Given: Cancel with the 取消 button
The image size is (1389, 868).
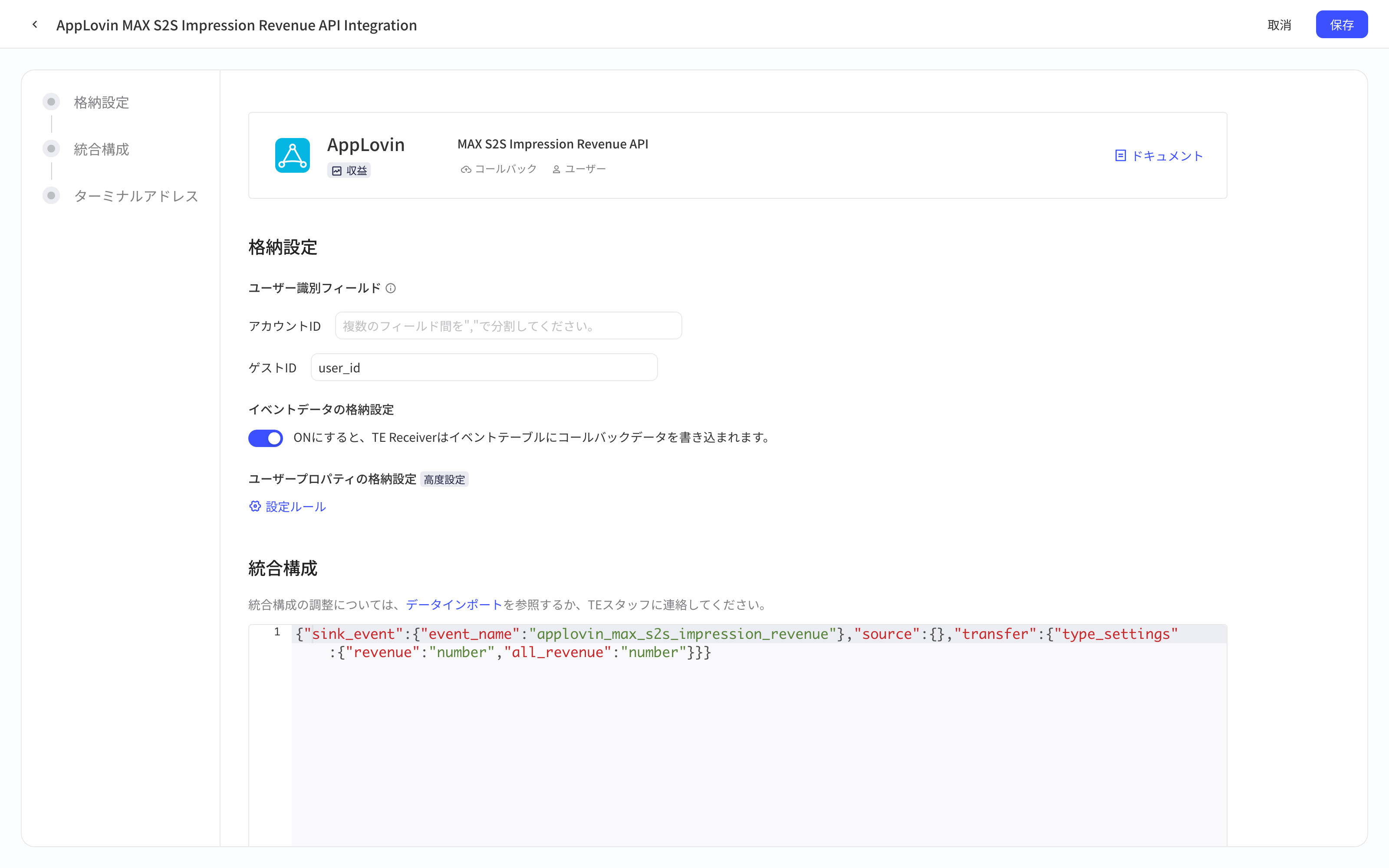Looking at the screenshot, I should [x=1279, y=25].
